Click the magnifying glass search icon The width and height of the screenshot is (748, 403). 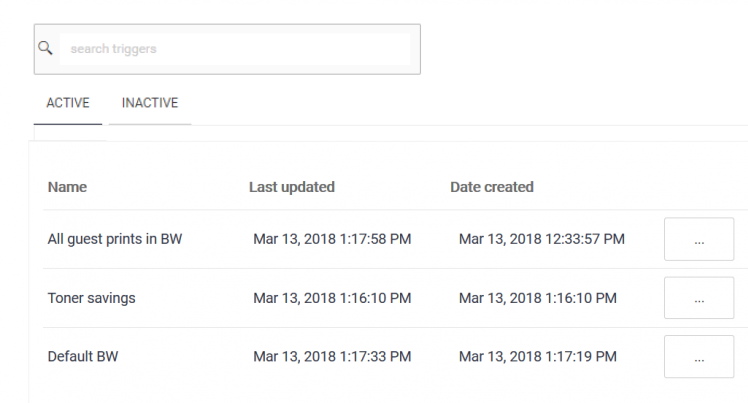tap(45, 48)
